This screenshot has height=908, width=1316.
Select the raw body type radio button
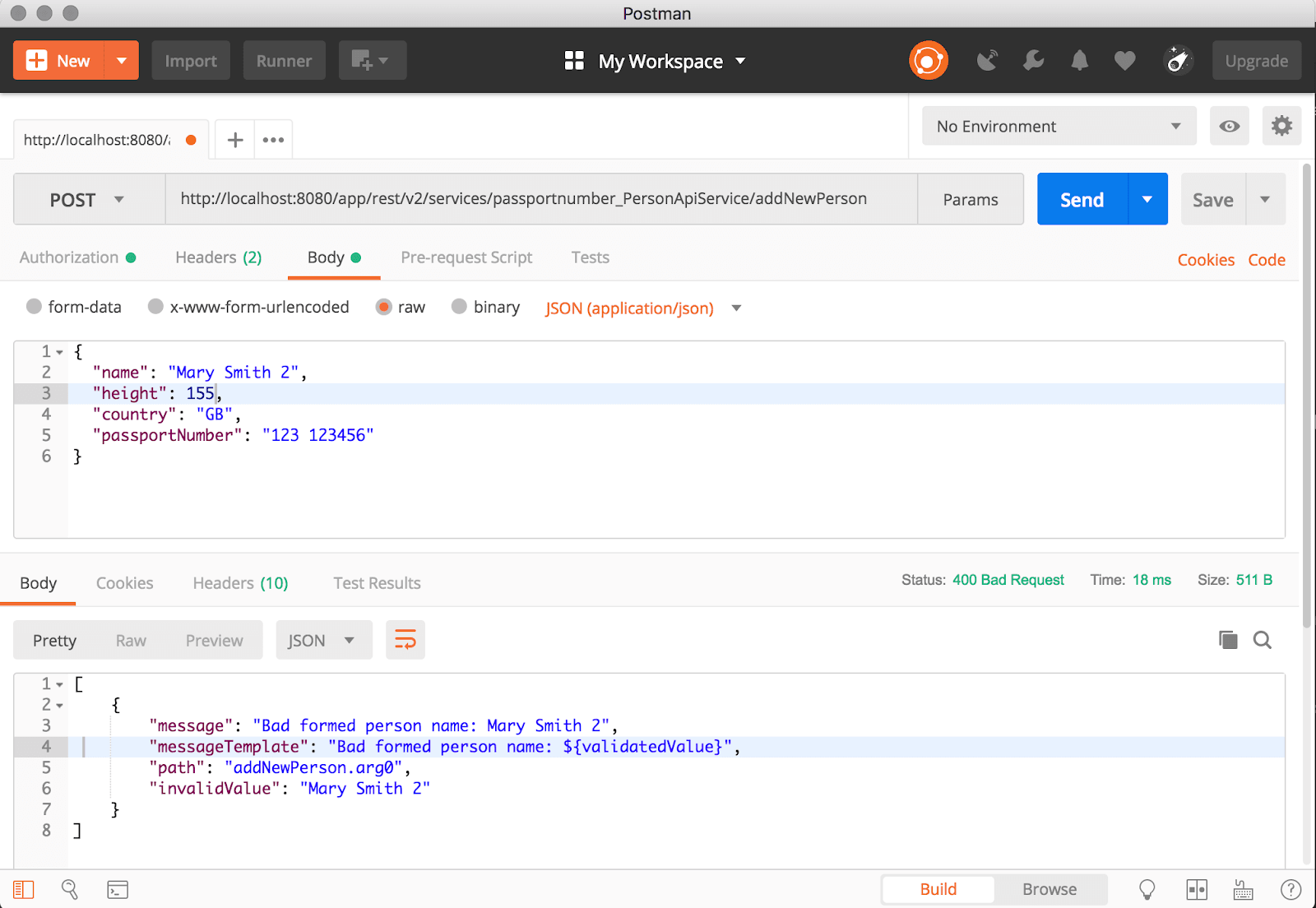coord(384,307)
